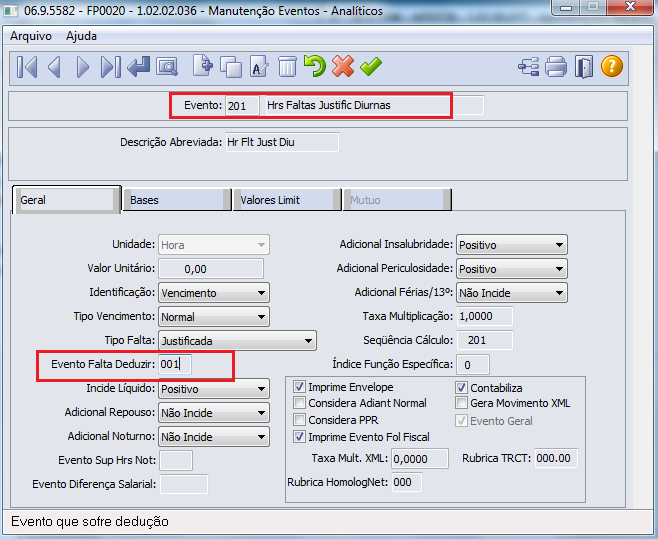Open the Incide Líquido dropdown
This screenshot has width=658, height=539.
point(214,389)
